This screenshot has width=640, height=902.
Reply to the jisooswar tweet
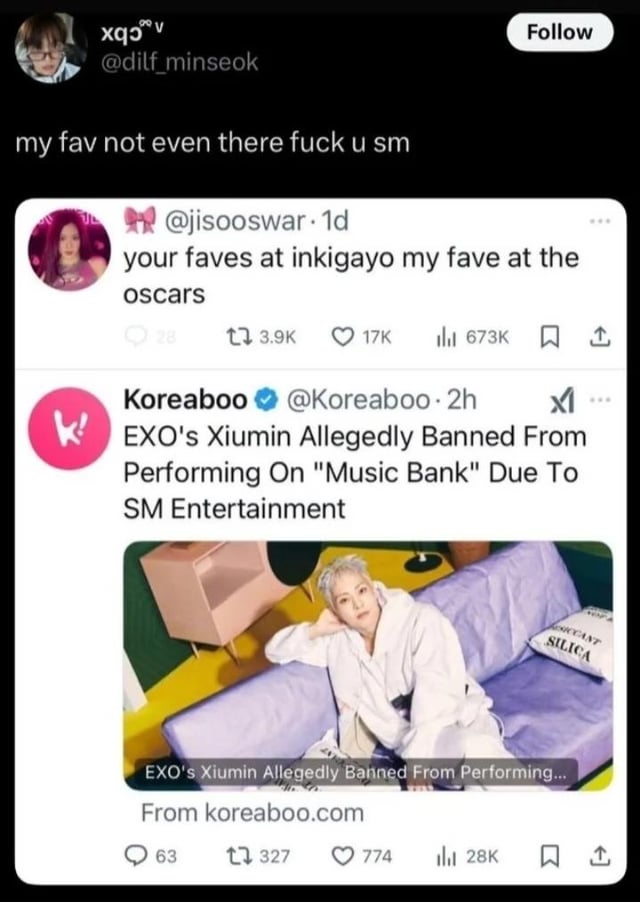(148, 338)
